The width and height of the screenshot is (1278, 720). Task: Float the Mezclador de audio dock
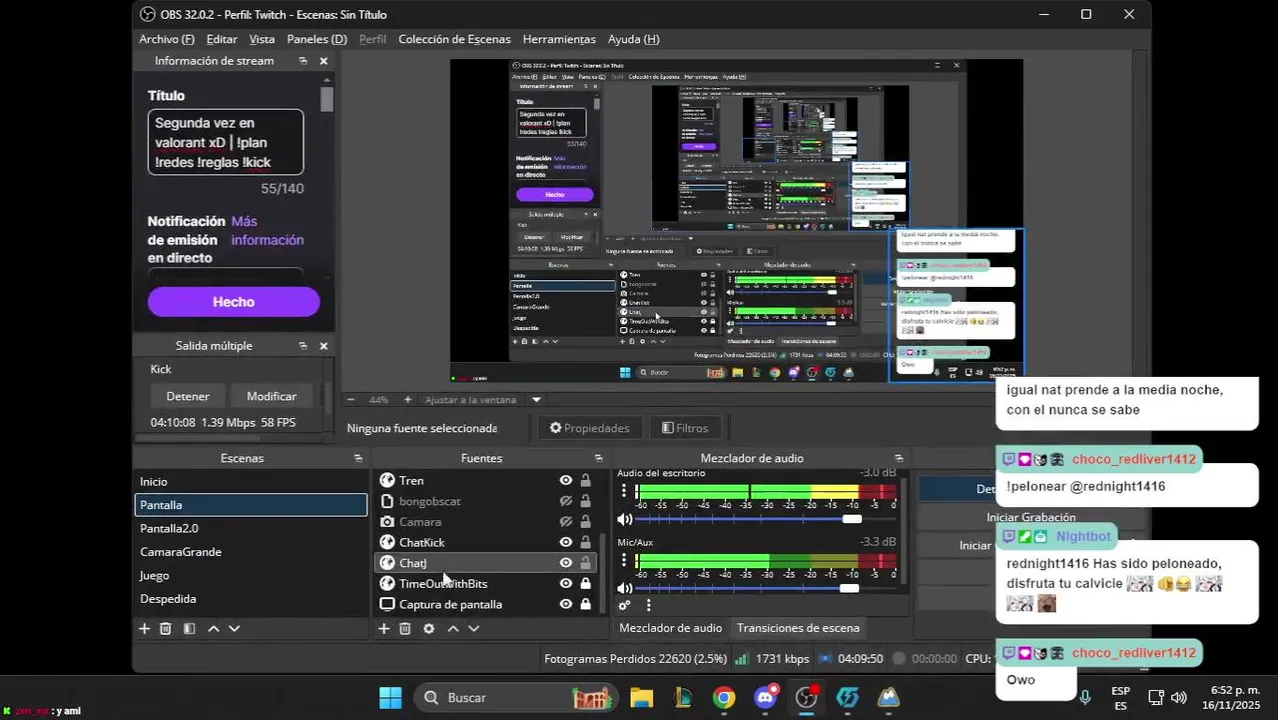[x=899, y=458]
